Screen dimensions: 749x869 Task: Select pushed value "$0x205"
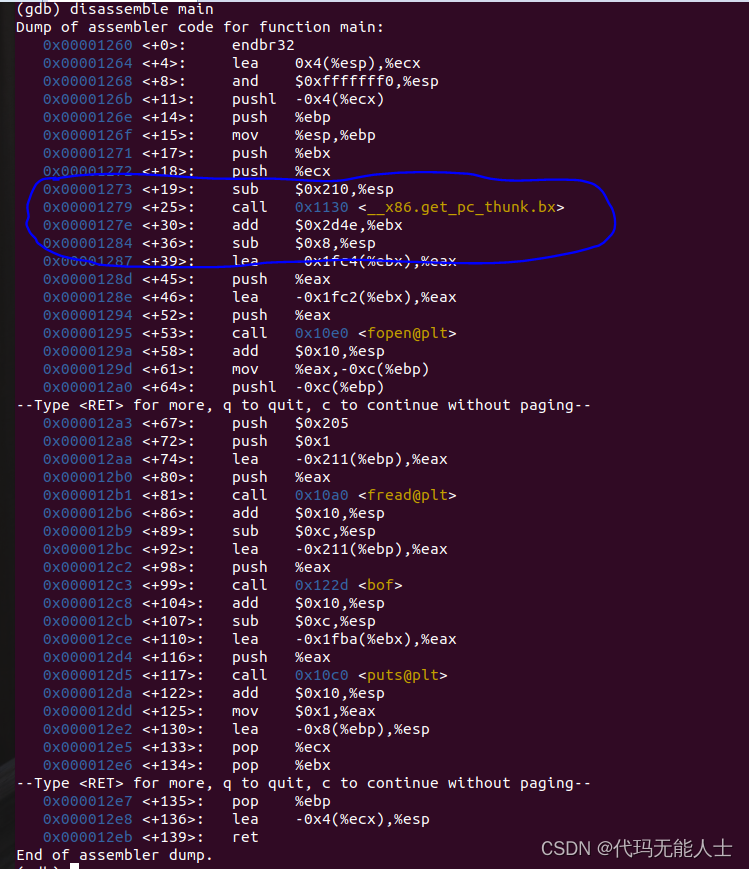322,423
